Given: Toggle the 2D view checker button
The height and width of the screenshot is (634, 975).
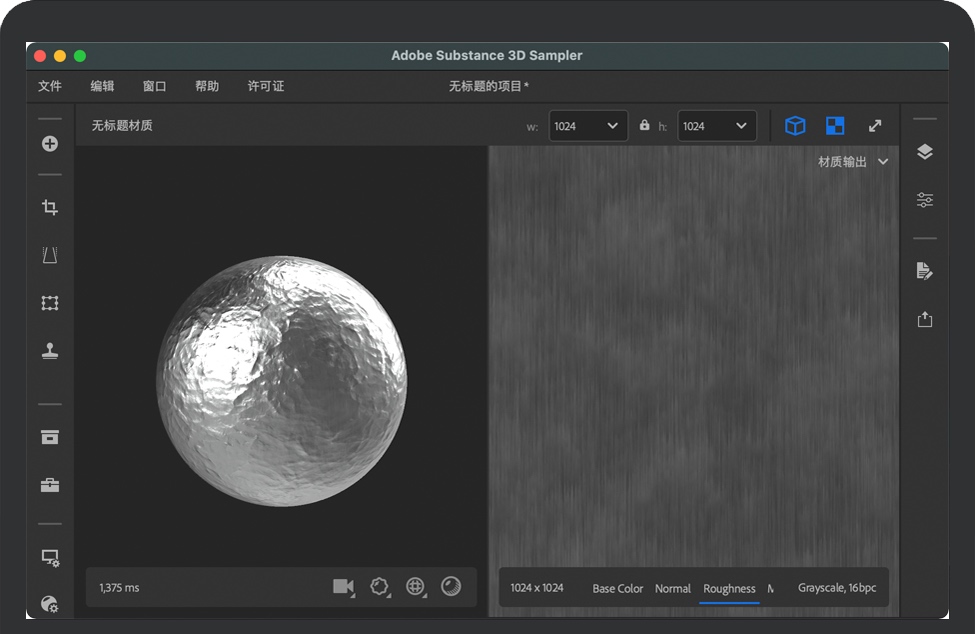Looking at the screenshot, I should 835,126.
